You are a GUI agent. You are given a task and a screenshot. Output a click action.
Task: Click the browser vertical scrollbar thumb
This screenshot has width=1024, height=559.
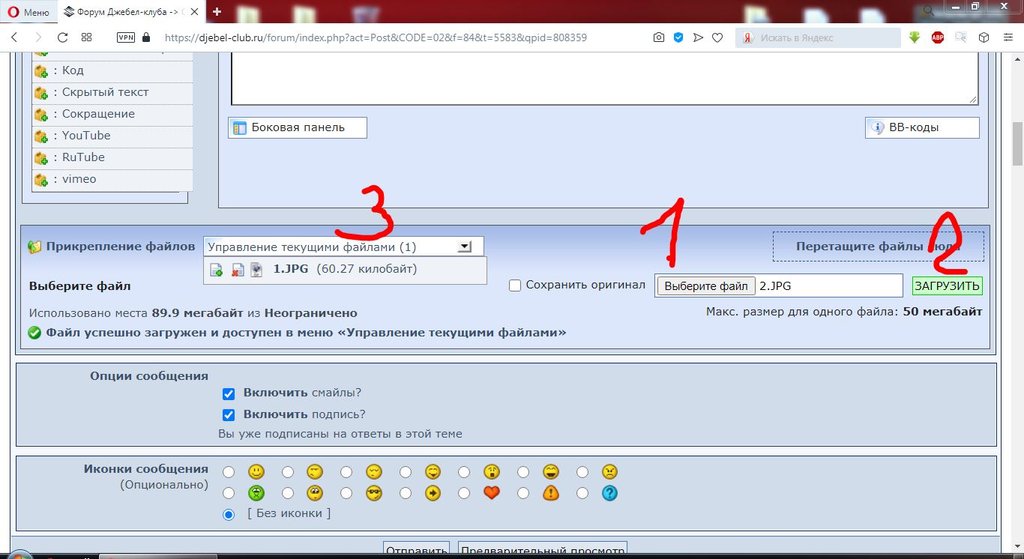(1017, 144)
